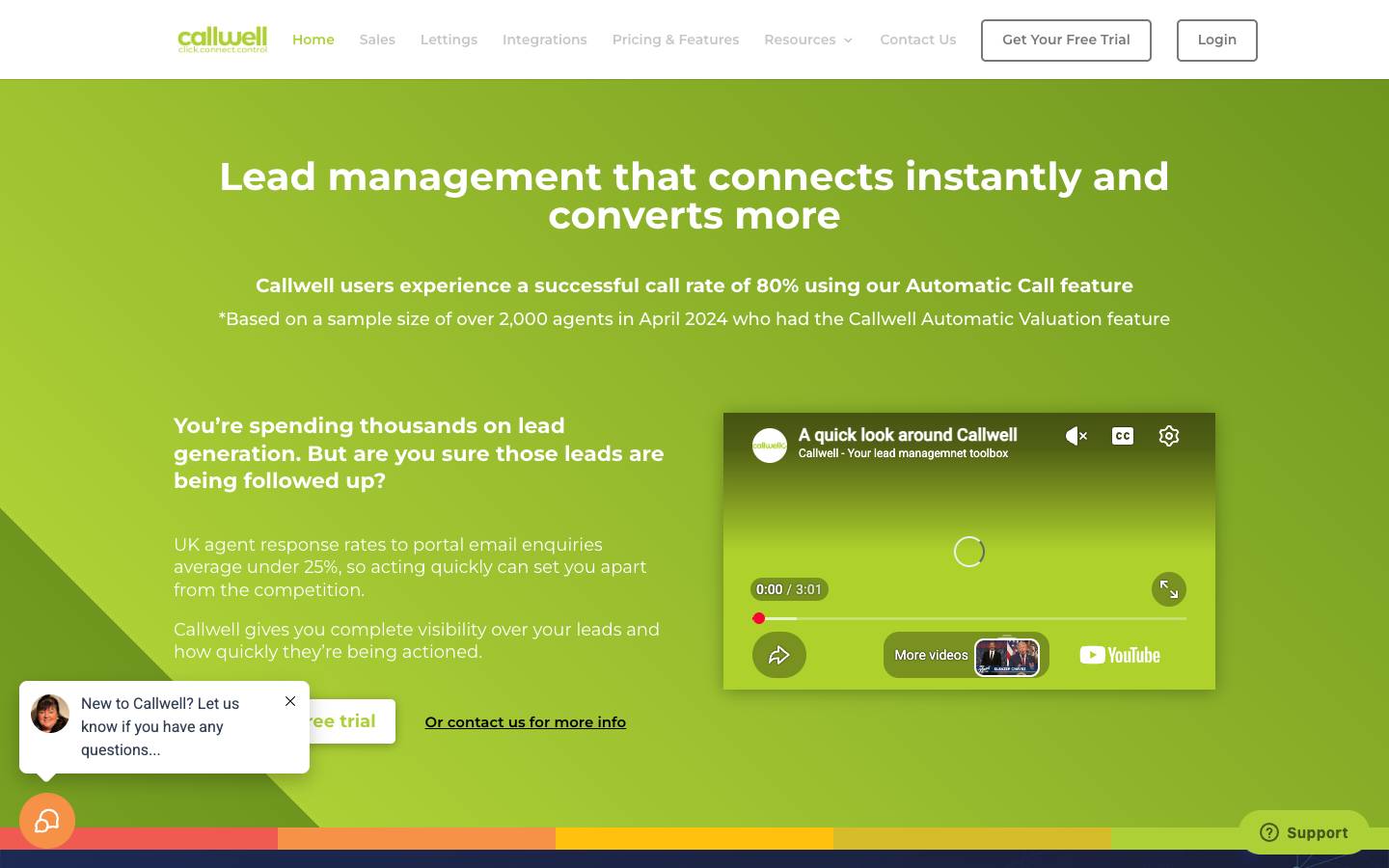Open the orange live chat bubble
The width and height of the screenshot is (1389, 868).
point(47,821)
